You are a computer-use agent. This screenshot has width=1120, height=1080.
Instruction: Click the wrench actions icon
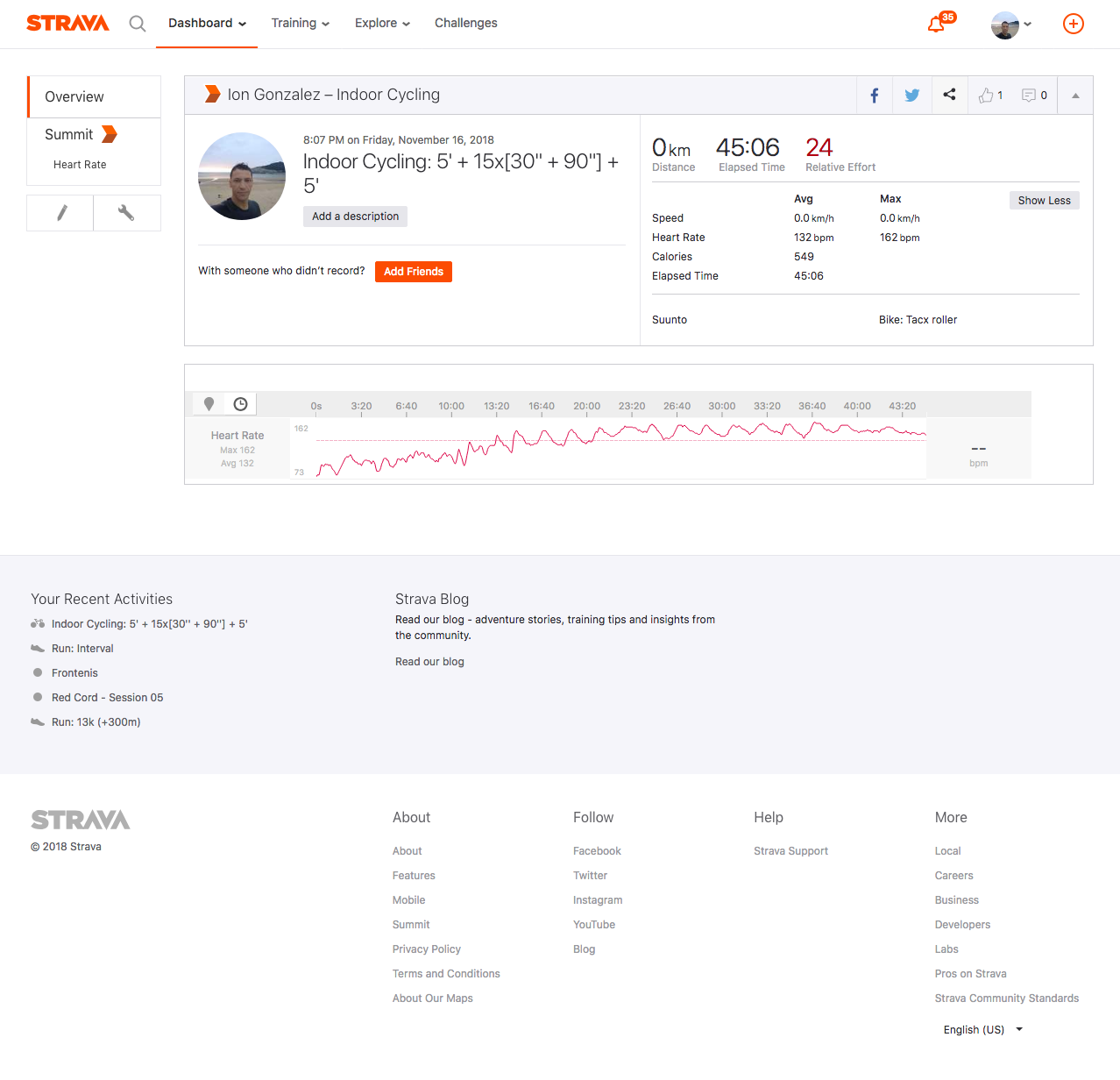coord(127,213)
